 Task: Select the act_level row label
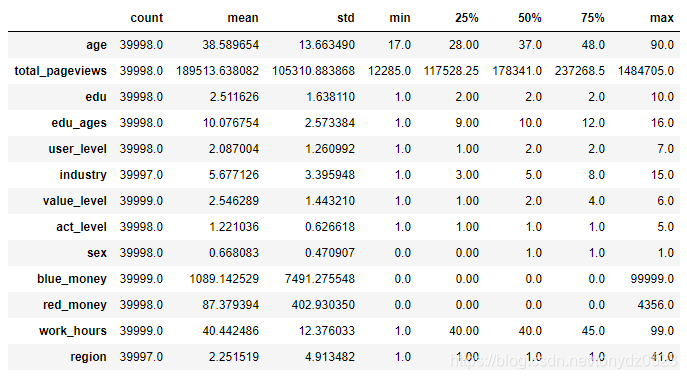tap(81, 227)
